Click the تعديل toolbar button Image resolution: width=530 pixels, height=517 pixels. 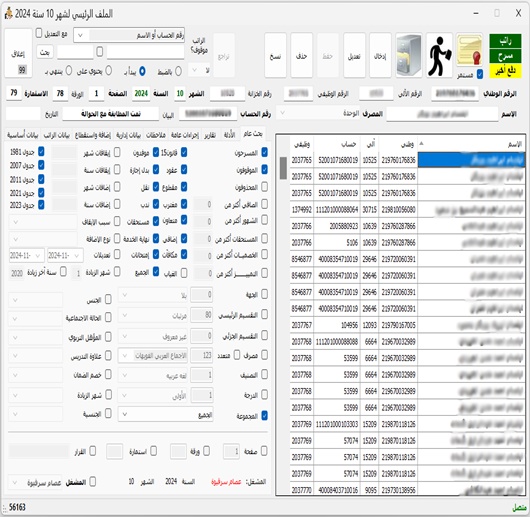[354, 55]
